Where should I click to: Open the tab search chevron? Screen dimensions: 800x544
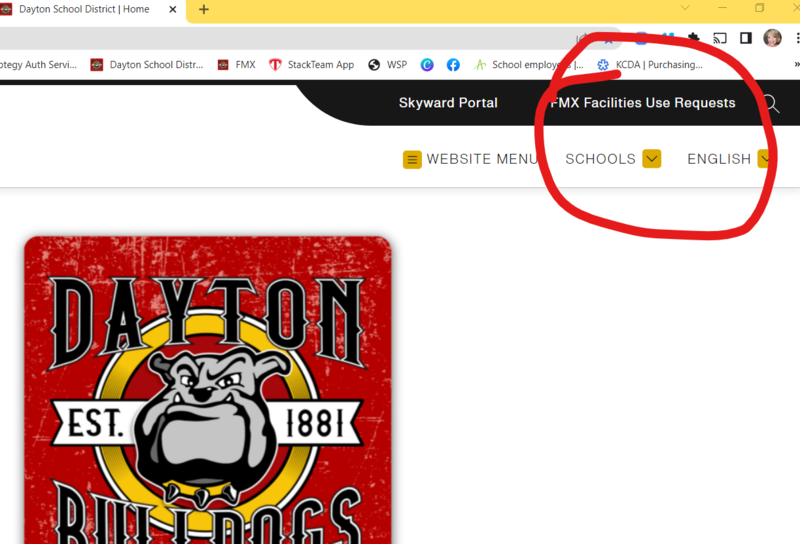685,8
